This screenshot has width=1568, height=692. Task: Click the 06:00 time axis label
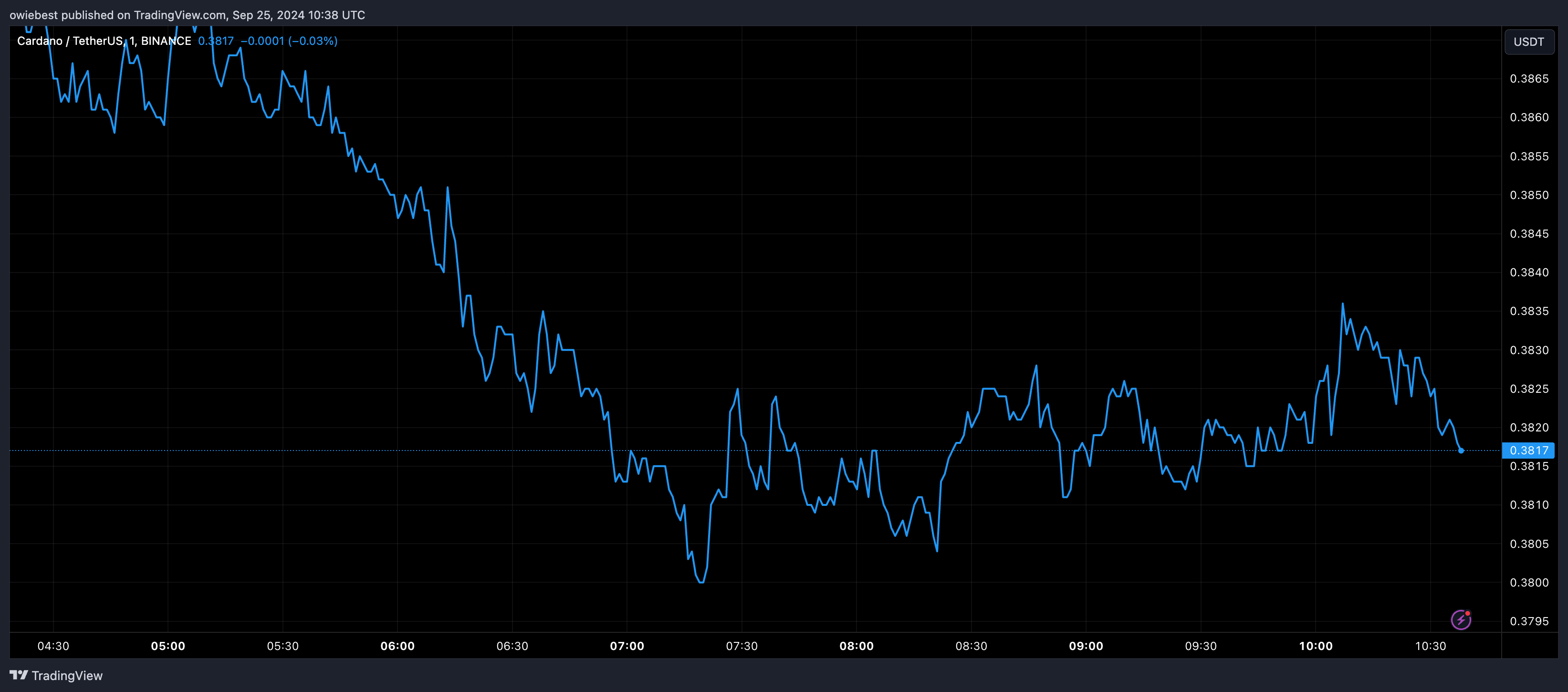point(397,646)
